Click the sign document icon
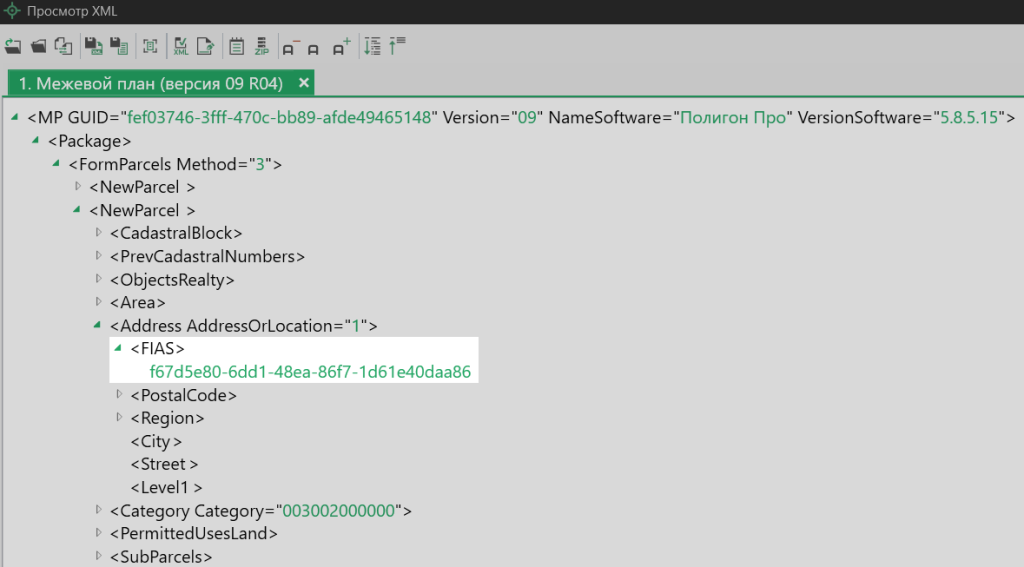This screenshot has width=1024, height=567. pyautogui.click(x=206, y=46)
